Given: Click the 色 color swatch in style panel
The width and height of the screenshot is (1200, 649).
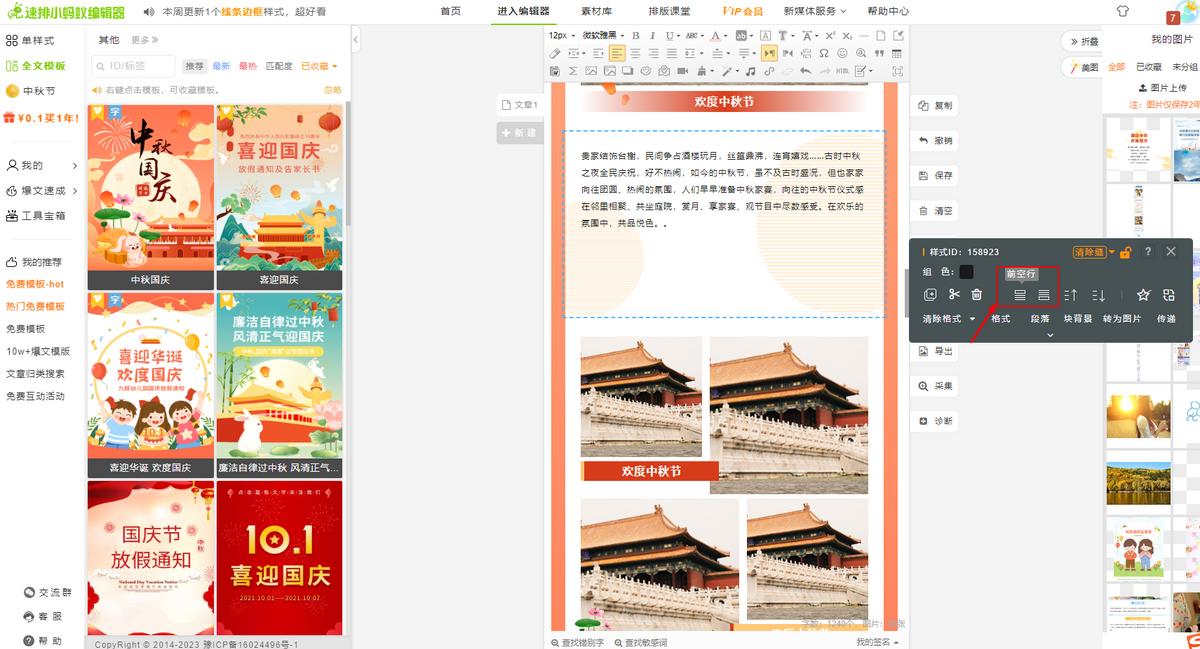Looking at the screenshot, I should [965, 271].
